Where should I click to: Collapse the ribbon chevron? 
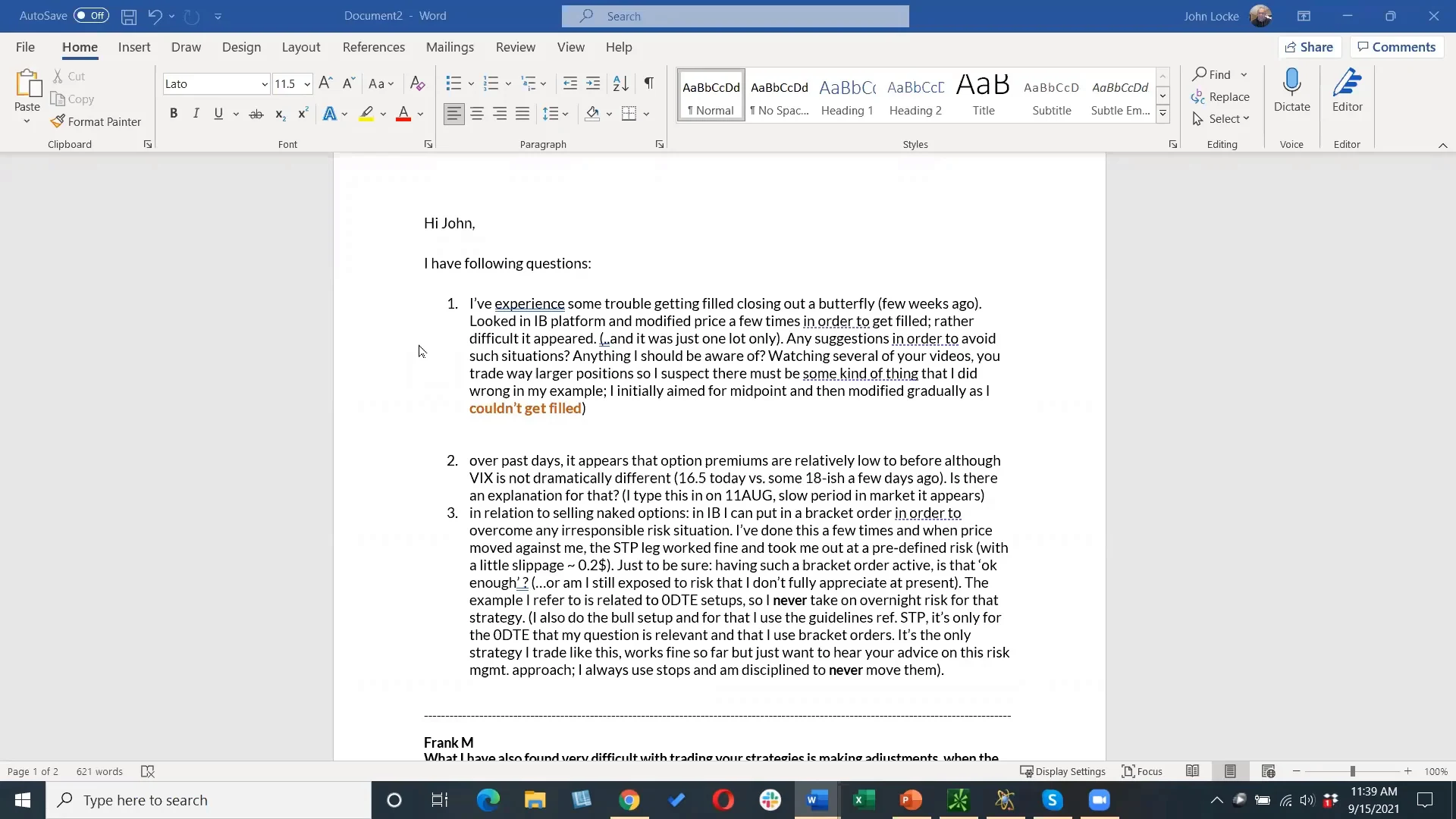tap(1442, 145)
